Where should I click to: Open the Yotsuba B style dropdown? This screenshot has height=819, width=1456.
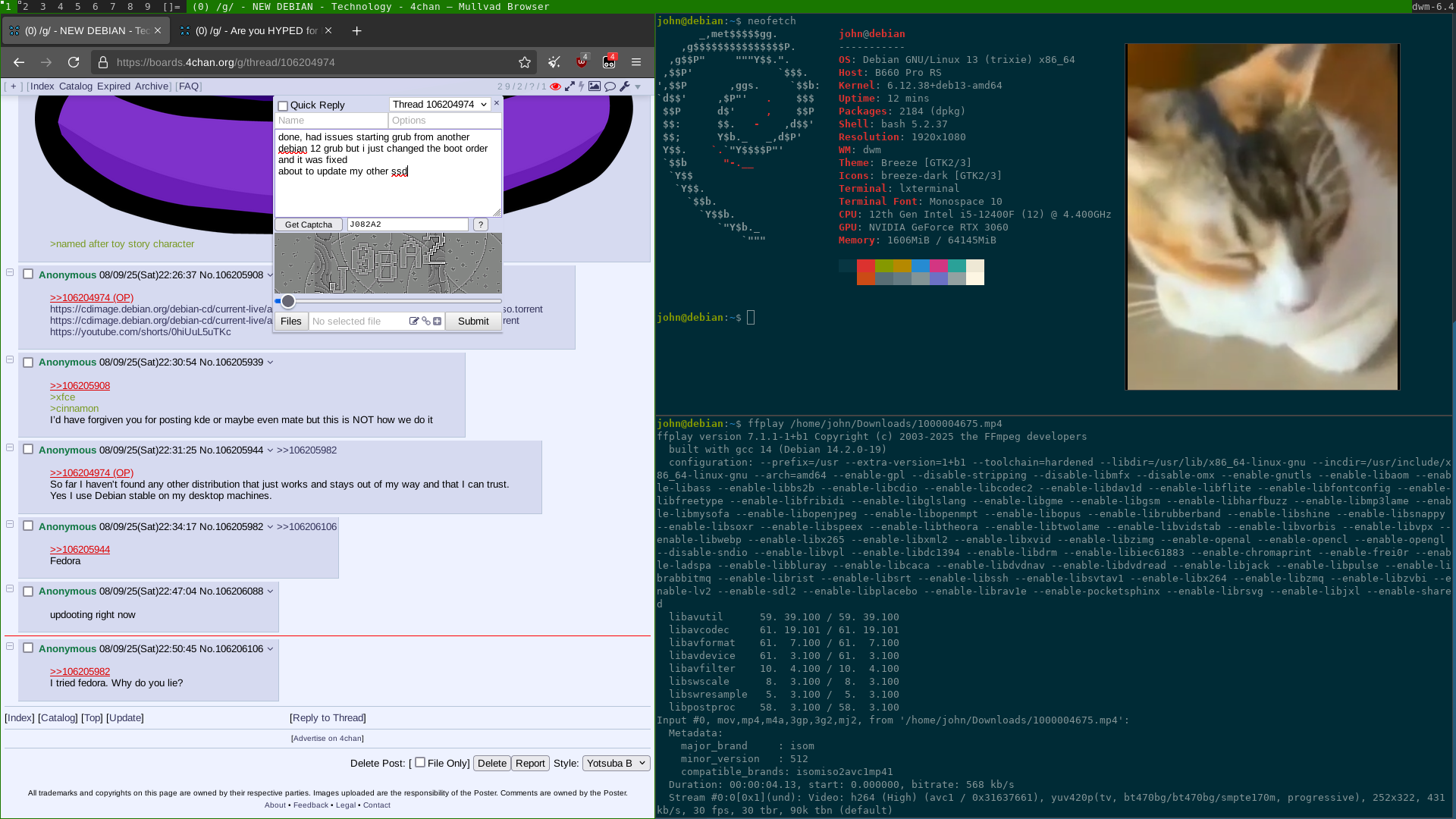click(x=616, y=763)
